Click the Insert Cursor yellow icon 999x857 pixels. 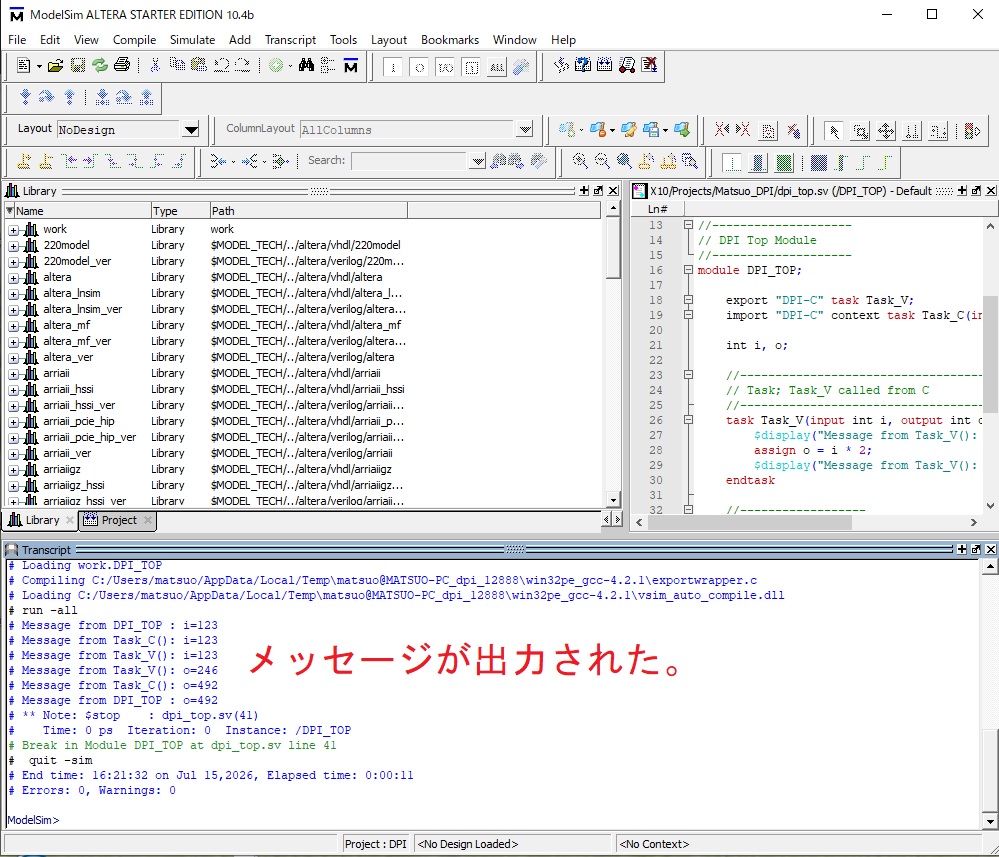coord(24,161)
